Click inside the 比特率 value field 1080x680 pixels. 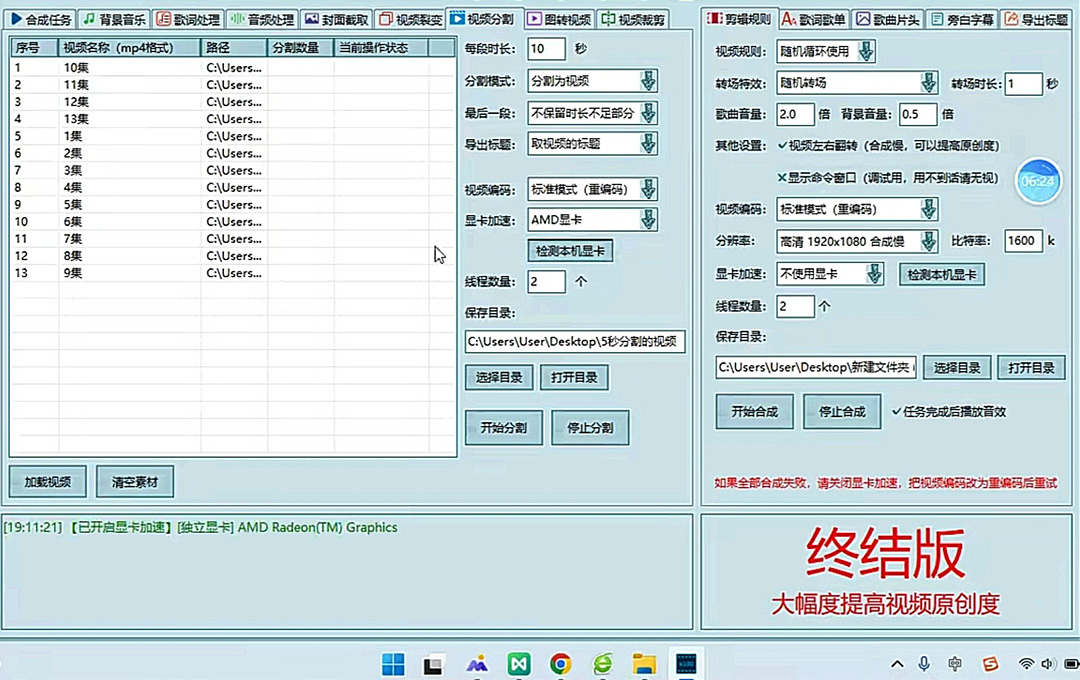click(1022, 240)
